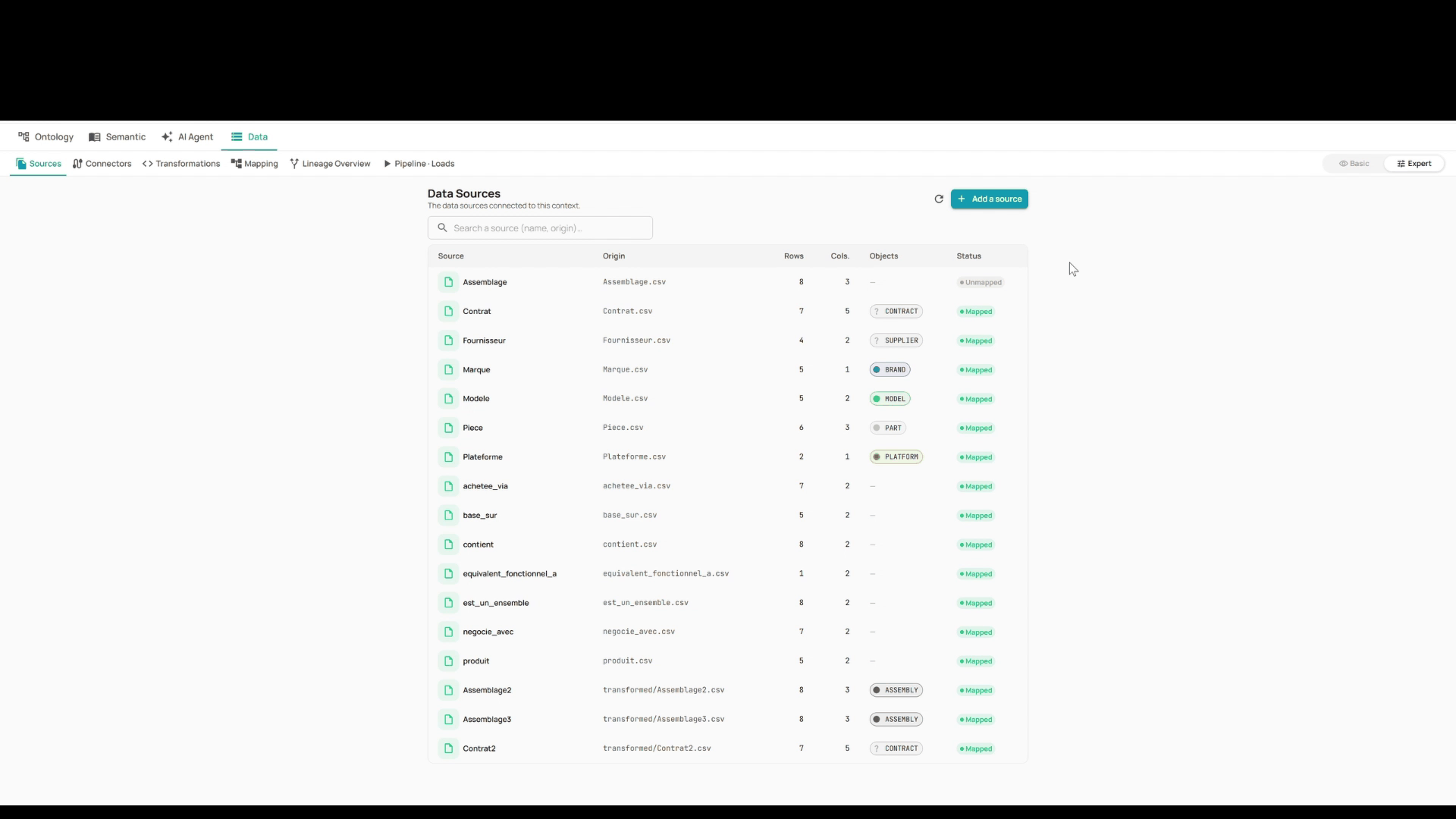Click the file icon next to produit

[x=448, y=661]
